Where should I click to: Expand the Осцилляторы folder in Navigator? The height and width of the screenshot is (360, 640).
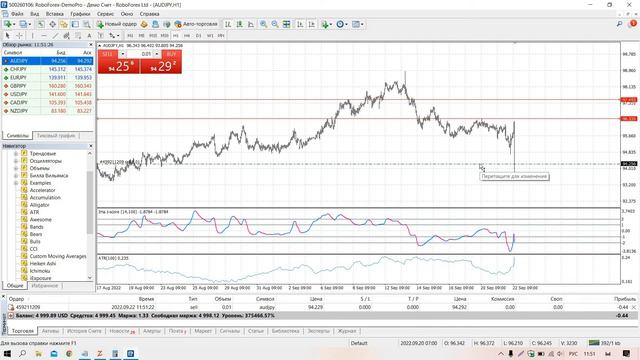(x=16, y=161)
